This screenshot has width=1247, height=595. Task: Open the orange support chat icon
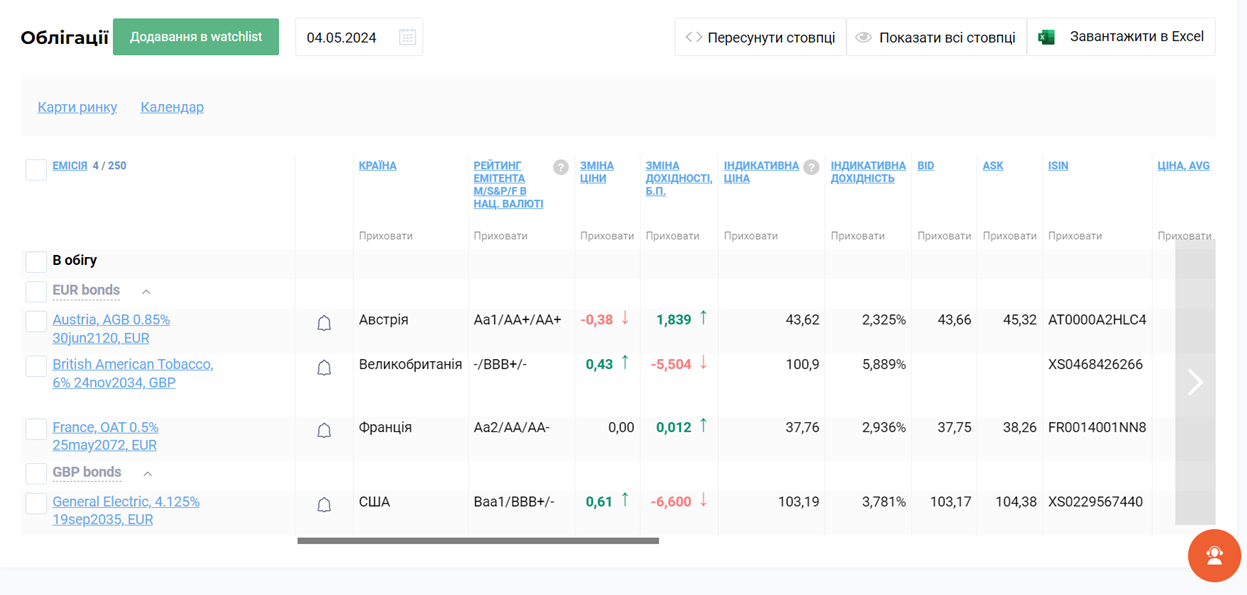[x=1214, y=555]
